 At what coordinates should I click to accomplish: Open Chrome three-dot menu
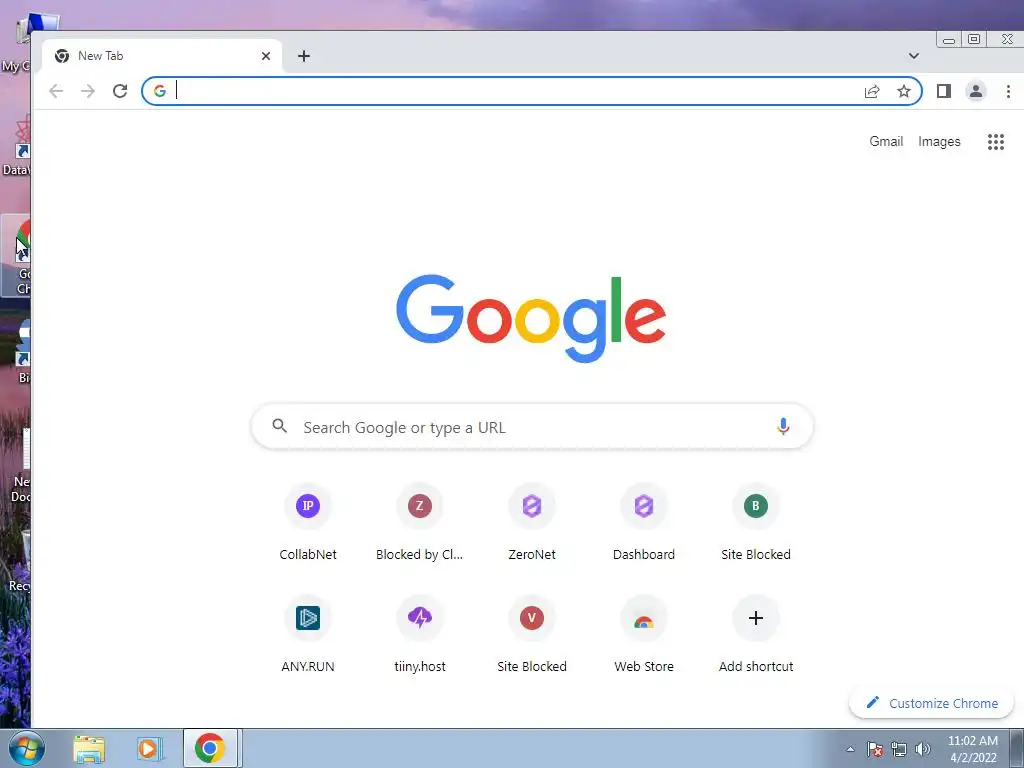click(x=1008, y=91)
